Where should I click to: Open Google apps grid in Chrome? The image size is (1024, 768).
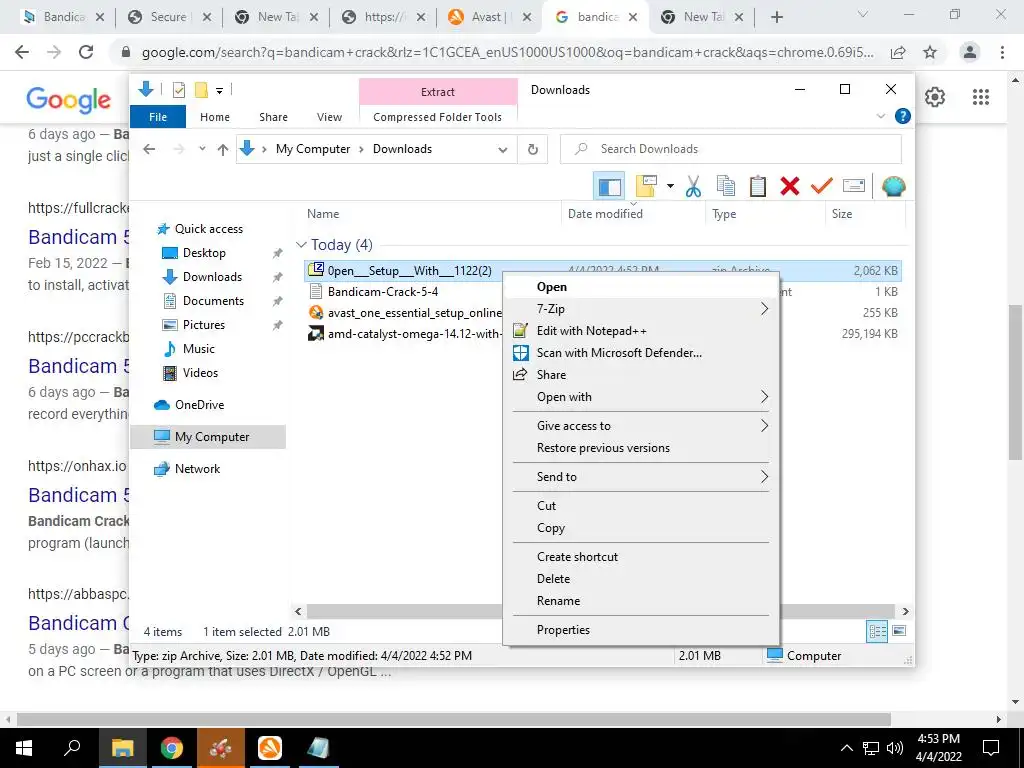980,97
